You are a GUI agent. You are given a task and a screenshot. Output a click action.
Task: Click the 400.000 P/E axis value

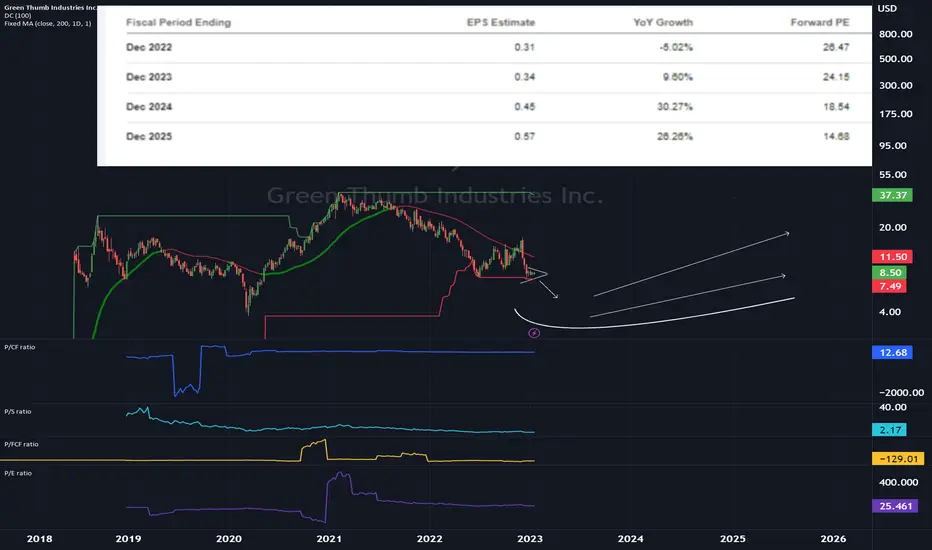(898, 482)
